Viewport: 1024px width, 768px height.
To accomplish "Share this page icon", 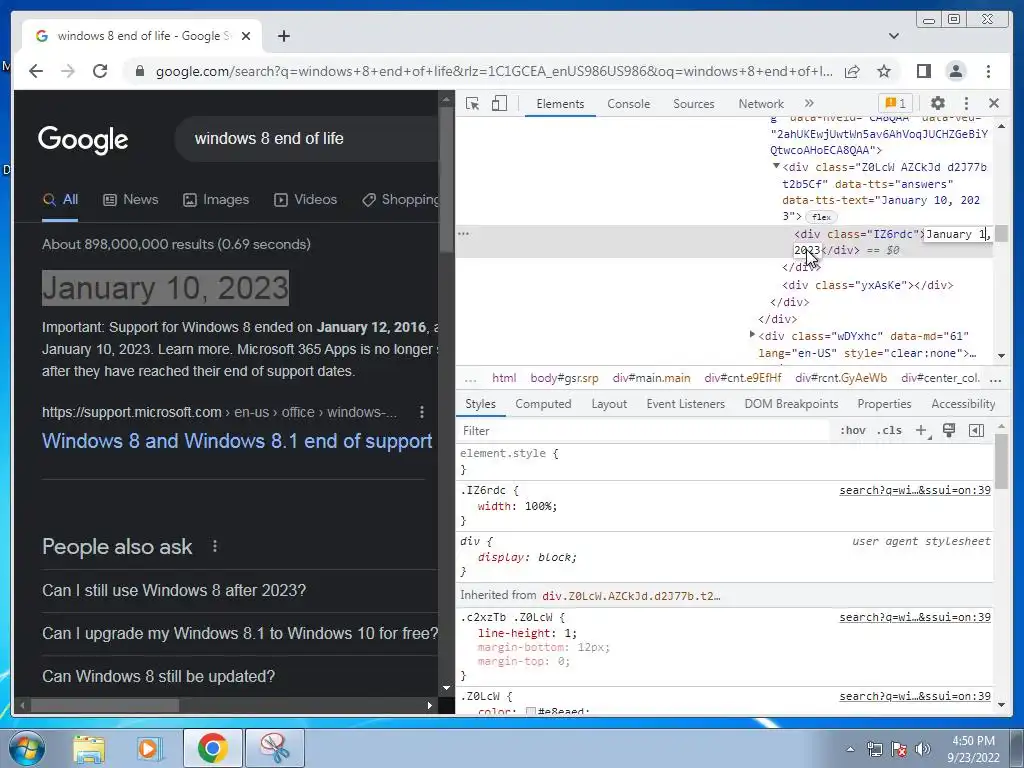I will pyautogui.click(x=852, y=71).
